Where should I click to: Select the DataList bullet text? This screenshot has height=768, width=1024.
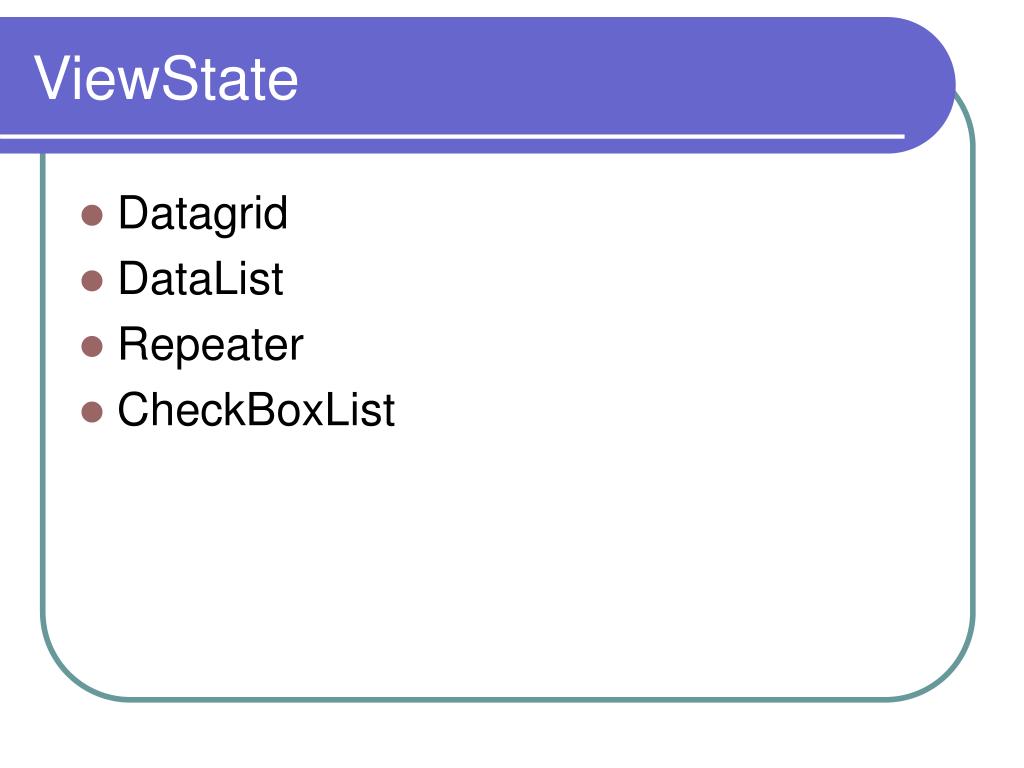(x=200, y=279)
